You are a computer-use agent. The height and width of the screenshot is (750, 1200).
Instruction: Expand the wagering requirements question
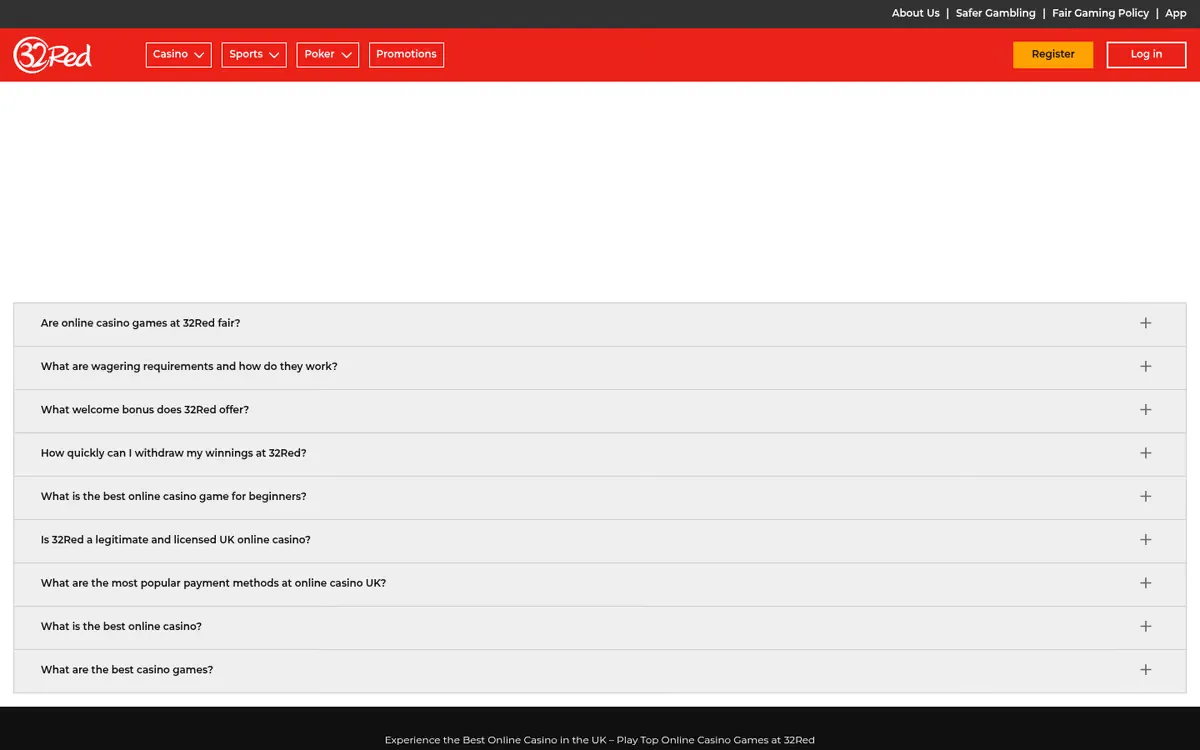[x=600, y=367]
